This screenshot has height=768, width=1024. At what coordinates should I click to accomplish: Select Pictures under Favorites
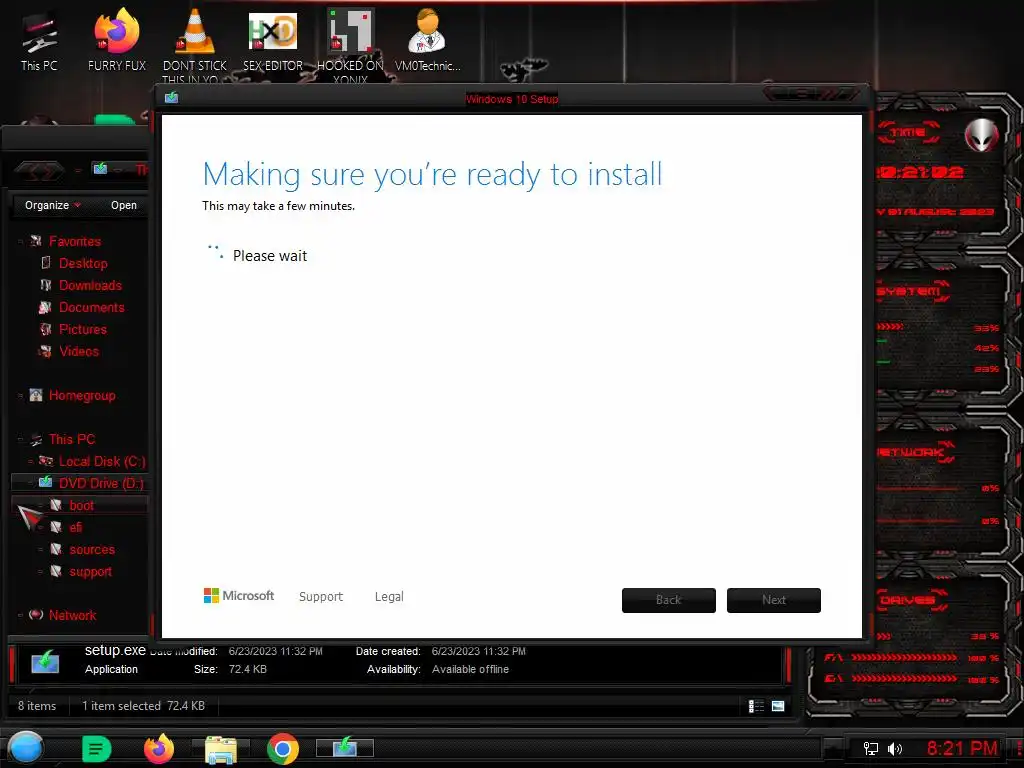coord(82,329)
